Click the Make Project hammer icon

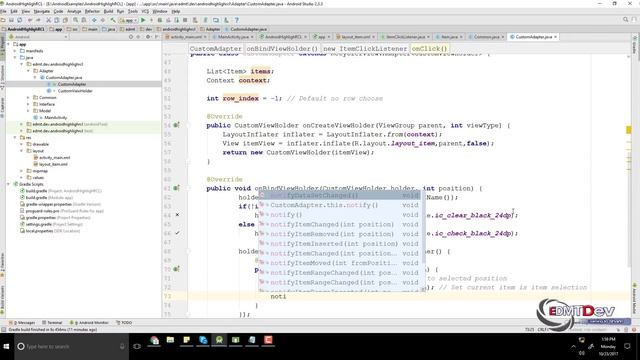113,20
